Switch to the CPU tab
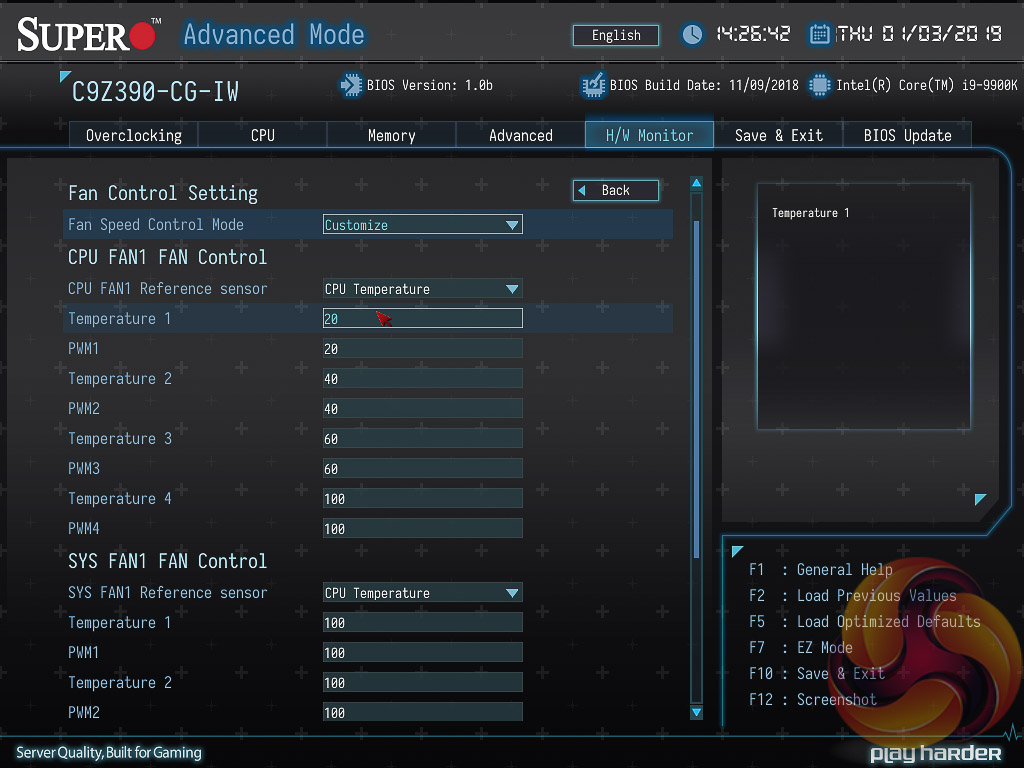The width and height of the screenshot is (1024, 768). click(263, 135)
